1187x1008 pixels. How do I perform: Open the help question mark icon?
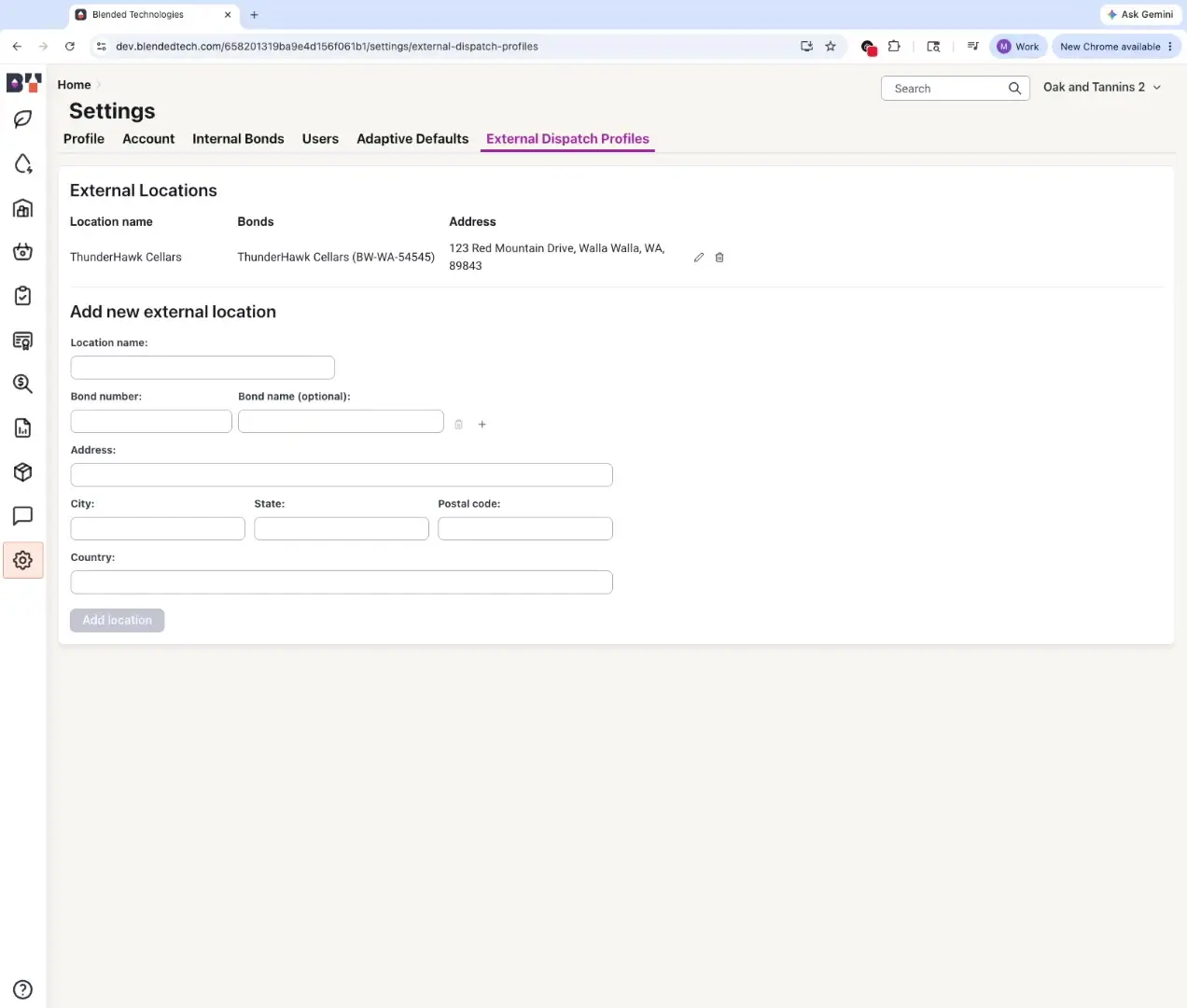23,989
